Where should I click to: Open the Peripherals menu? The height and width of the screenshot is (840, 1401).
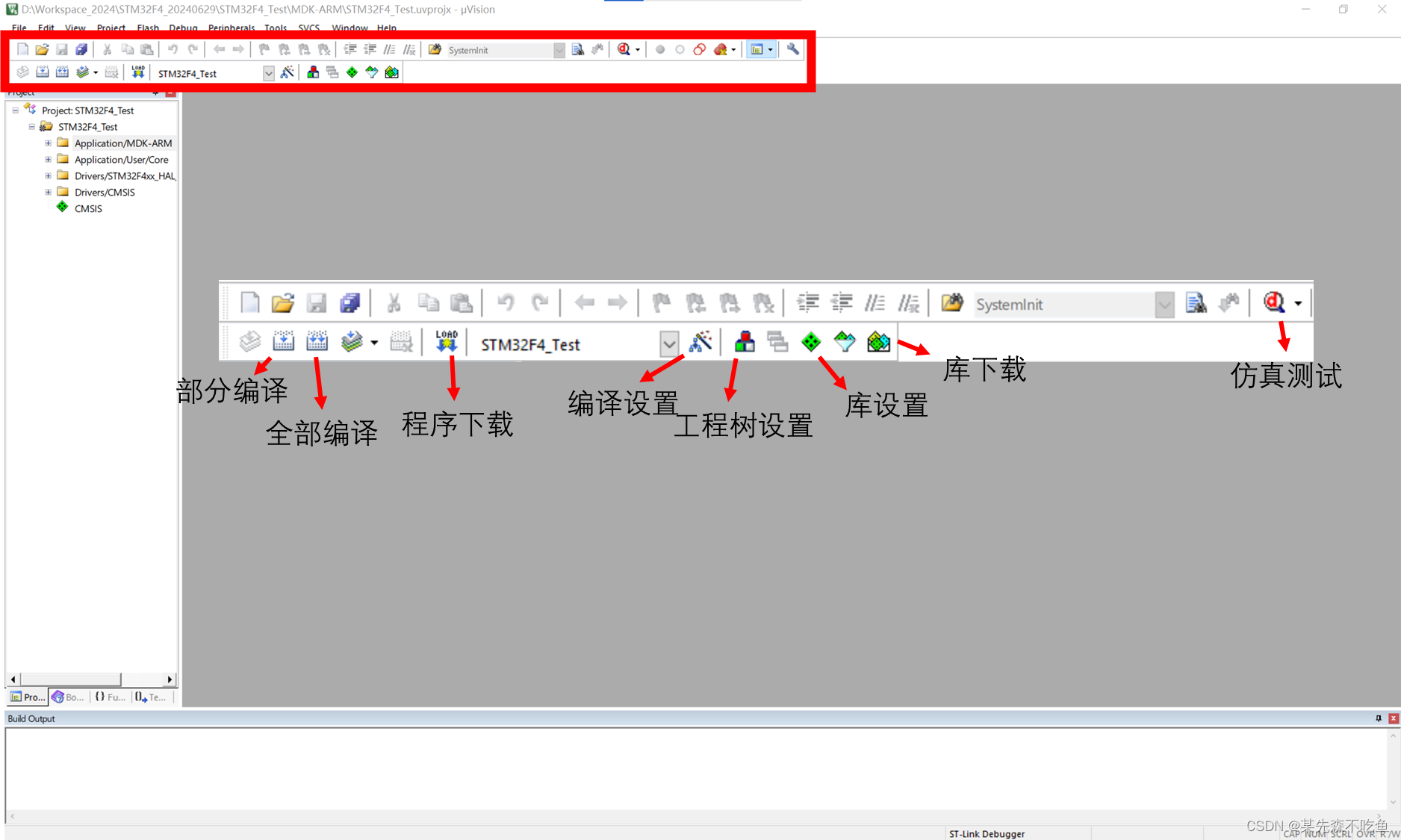[232, 28]
